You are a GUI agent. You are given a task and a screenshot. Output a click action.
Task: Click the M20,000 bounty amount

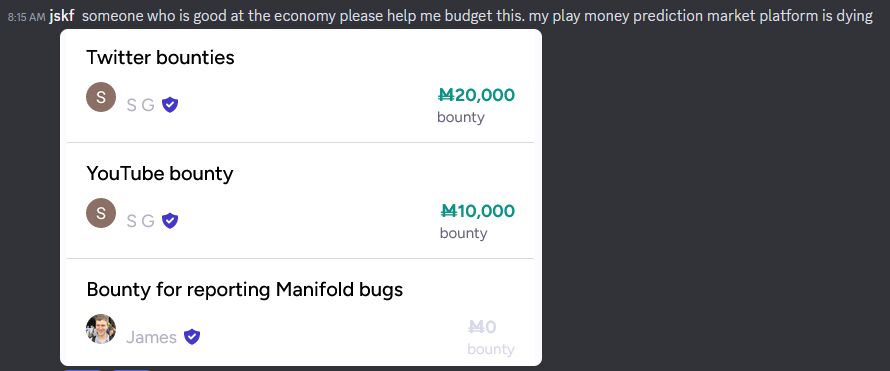click(476, 95)
